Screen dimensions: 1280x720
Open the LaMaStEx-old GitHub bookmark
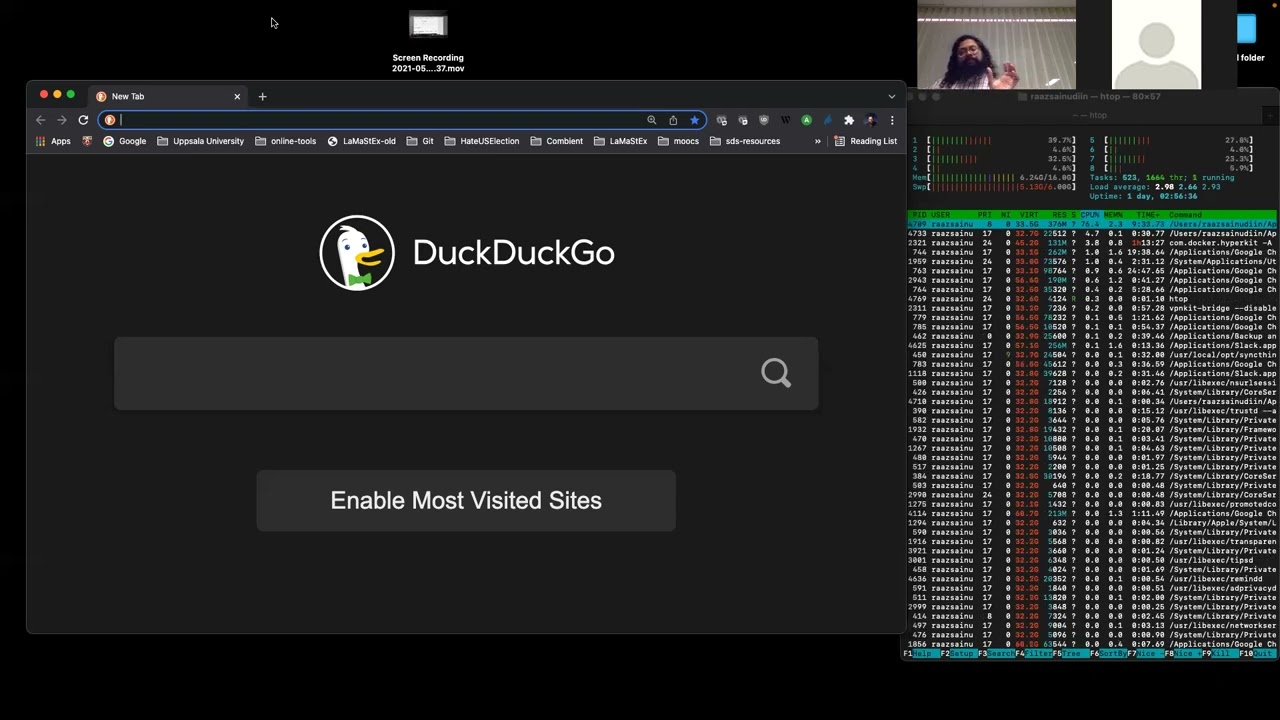click(362, 141)
